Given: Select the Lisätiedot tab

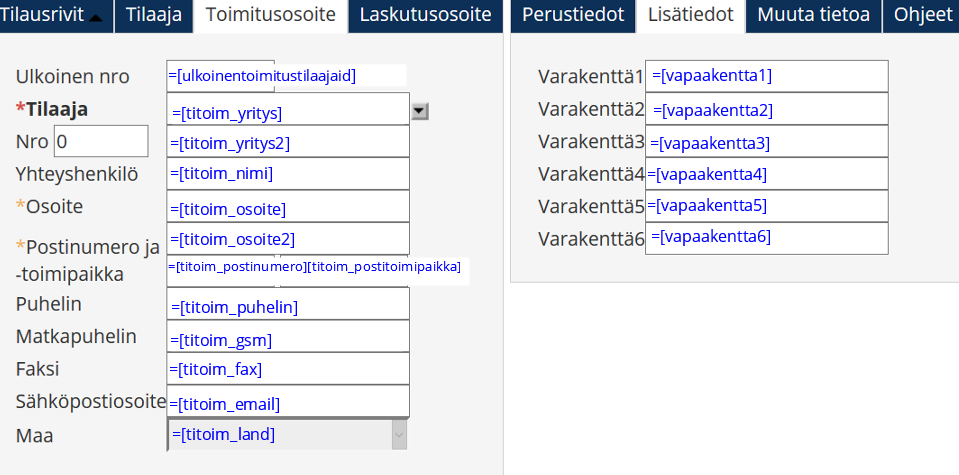Looking at the screenshot, I should [691, 15].
